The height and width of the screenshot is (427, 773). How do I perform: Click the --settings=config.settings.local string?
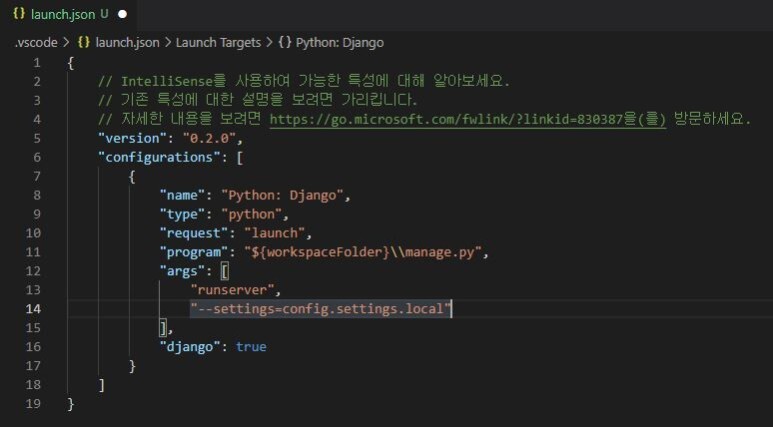tap(321, 309)
